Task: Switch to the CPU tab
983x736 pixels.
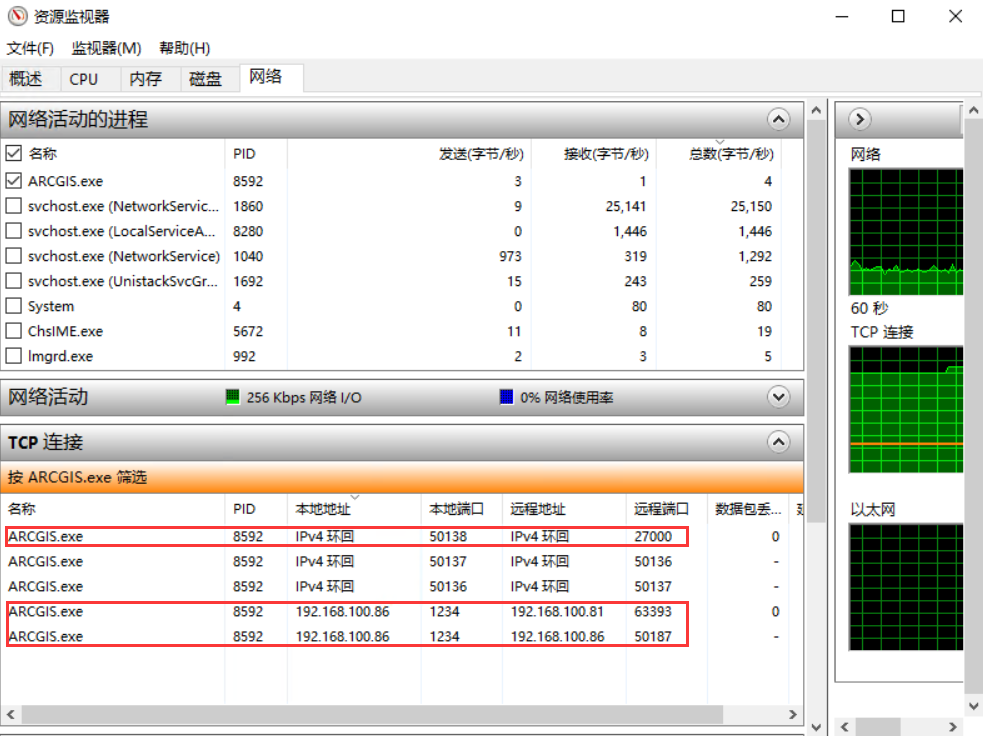Action: [x=83, y=78]
